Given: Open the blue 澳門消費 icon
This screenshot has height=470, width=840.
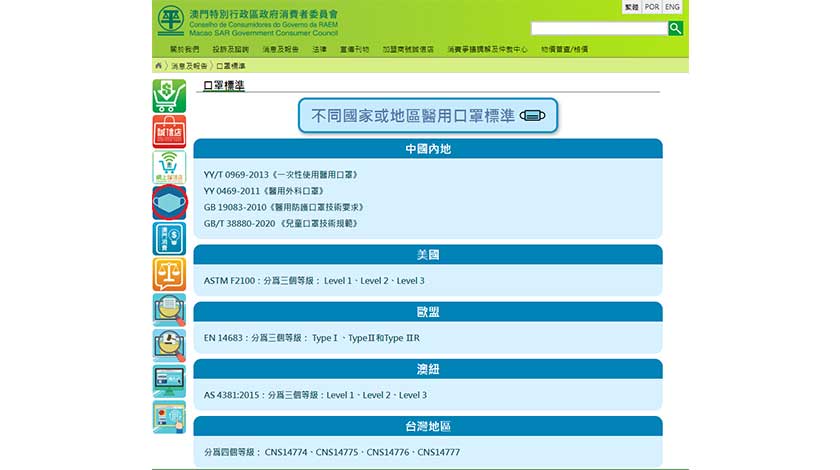Looking at the screenshot, I should [169, 238].
